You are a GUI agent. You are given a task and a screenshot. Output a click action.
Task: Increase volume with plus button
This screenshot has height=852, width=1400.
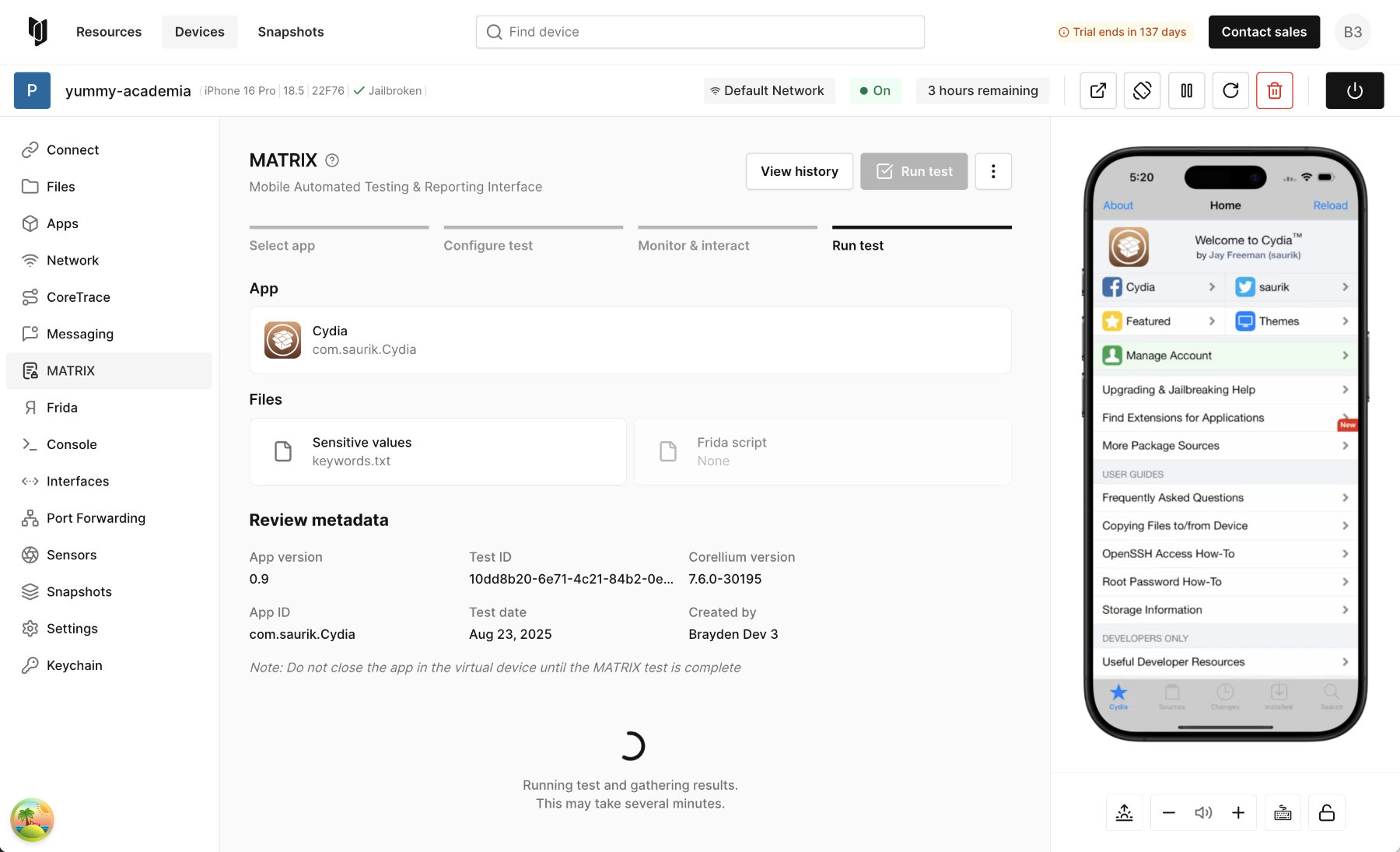(x=1238, y=813)
